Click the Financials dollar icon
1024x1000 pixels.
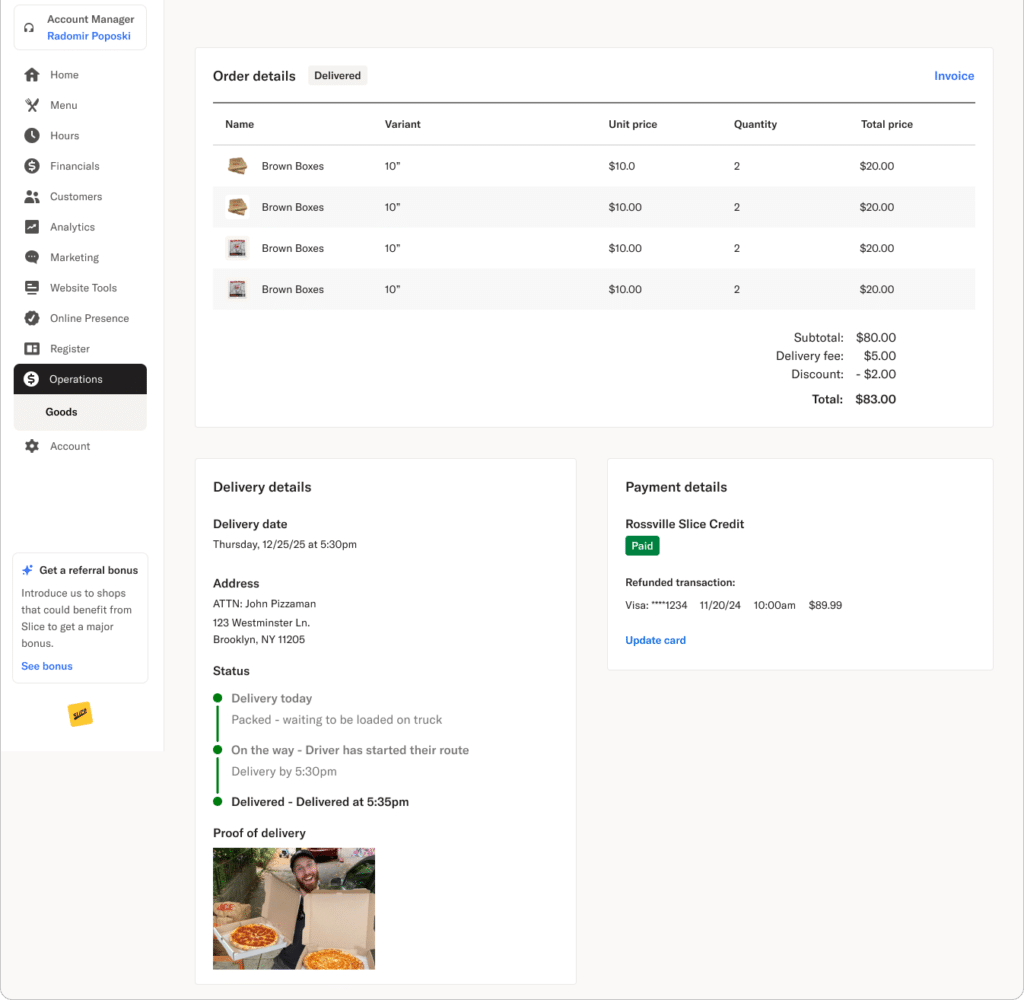point(31,166)
